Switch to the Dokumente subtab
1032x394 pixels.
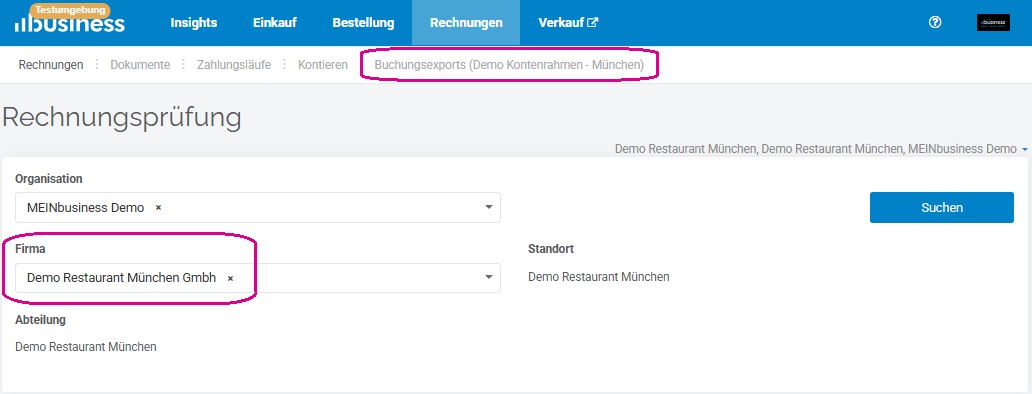[140, 64]
